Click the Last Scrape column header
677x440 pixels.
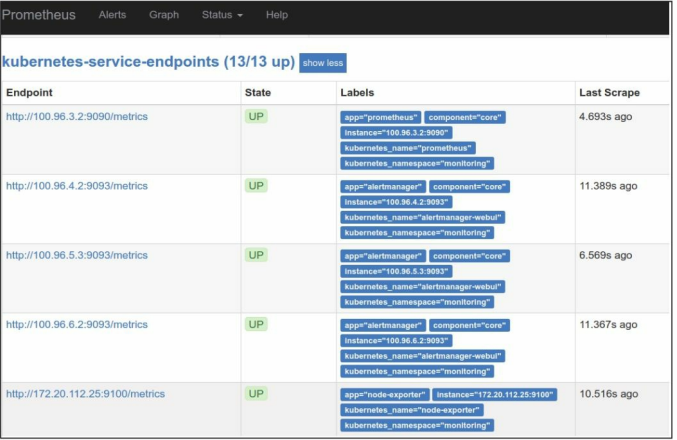(609, 93)
